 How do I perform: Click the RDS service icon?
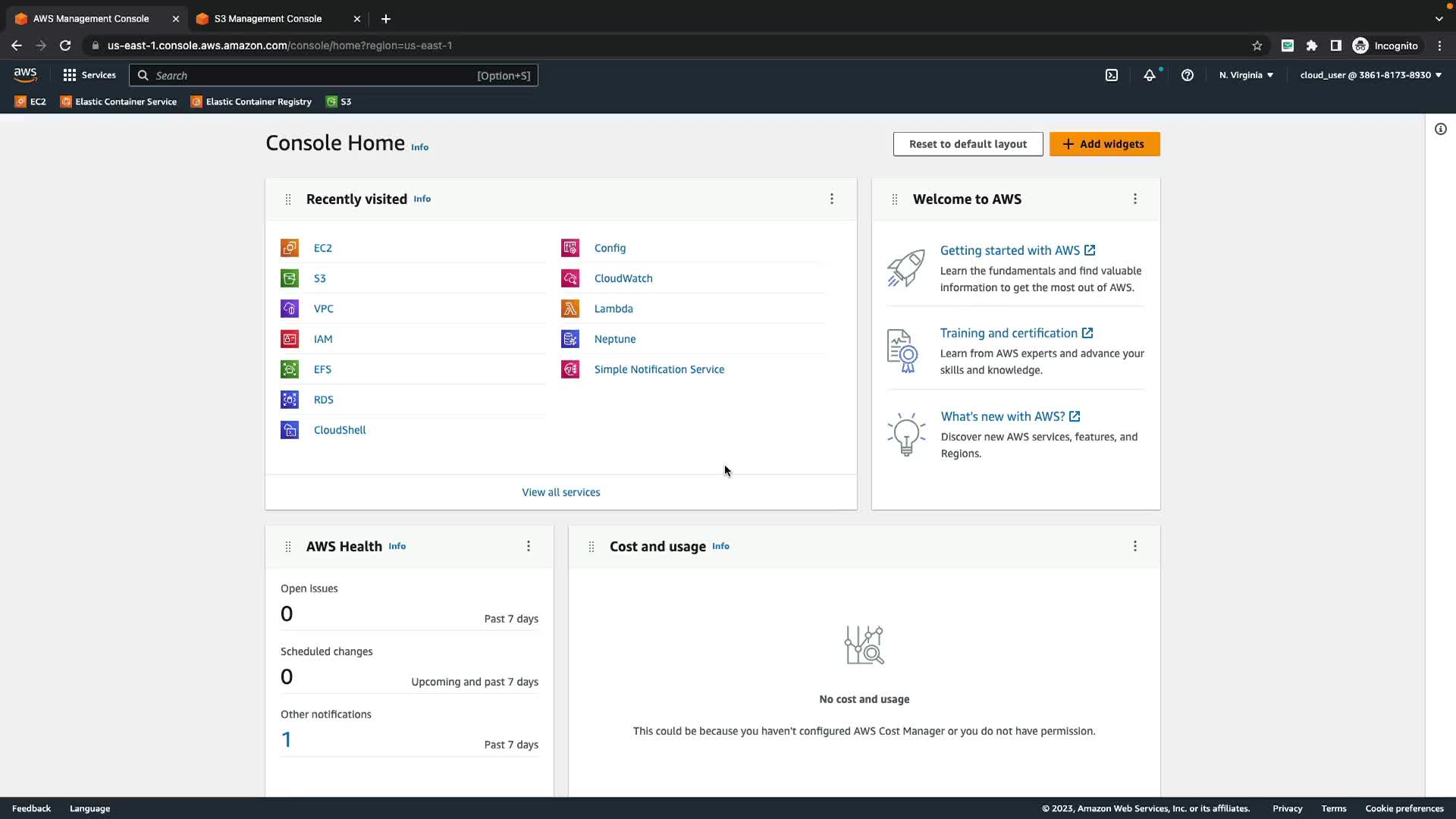coord(290,400)
